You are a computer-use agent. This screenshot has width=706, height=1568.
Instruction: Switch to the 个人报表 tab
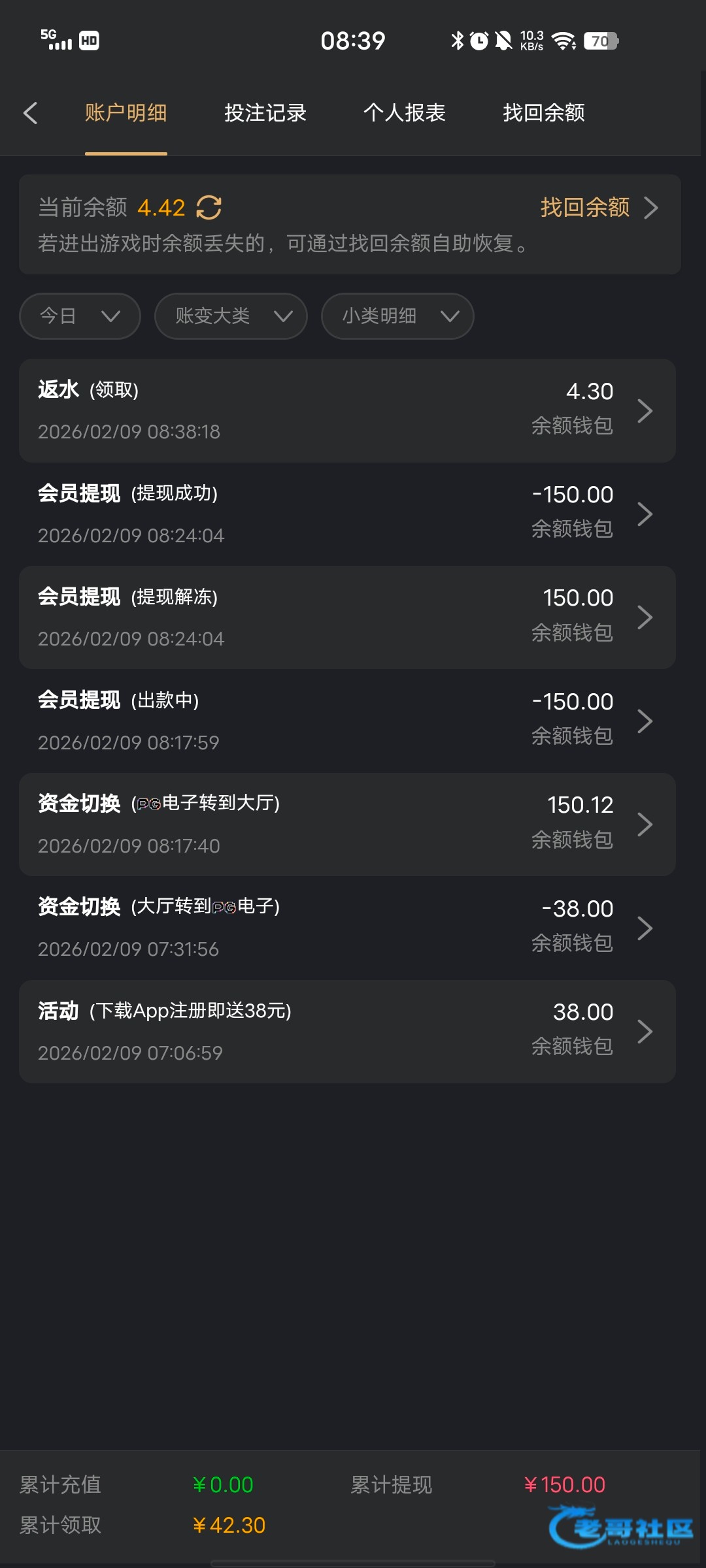[x=405, y=113]
